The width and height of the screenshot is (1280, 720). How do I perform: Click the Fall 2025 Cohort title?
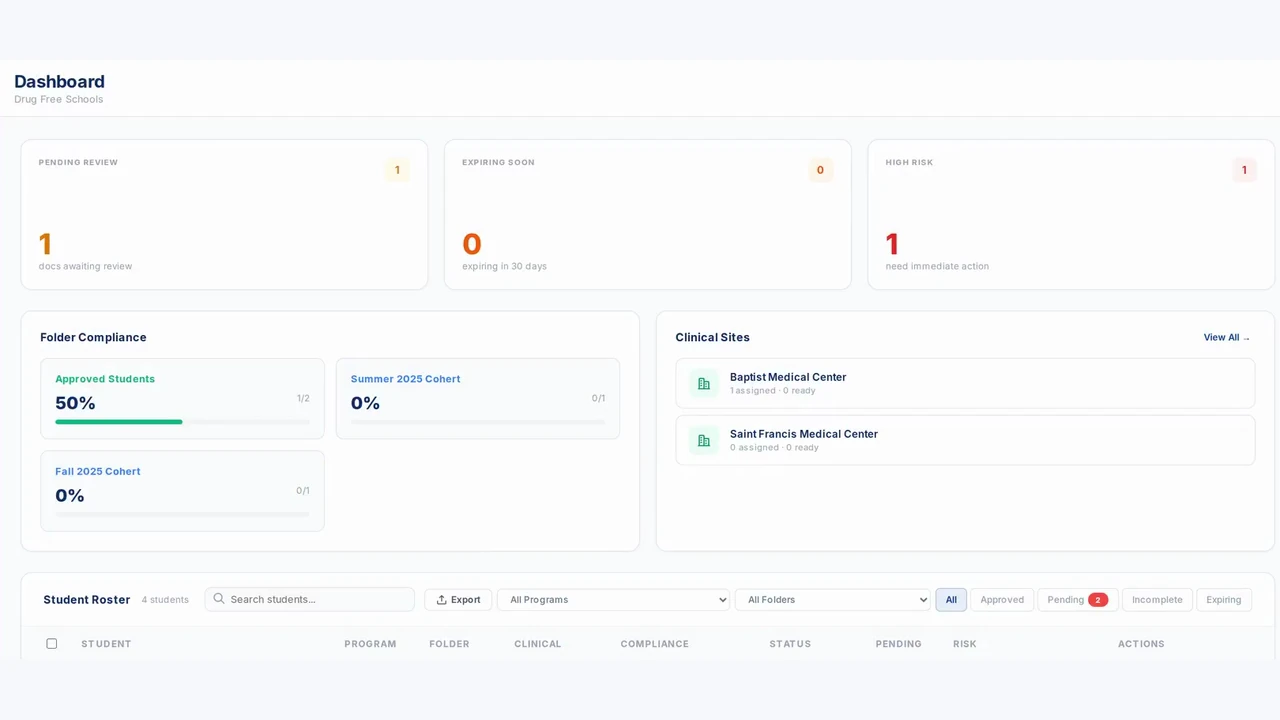point(98,471)
